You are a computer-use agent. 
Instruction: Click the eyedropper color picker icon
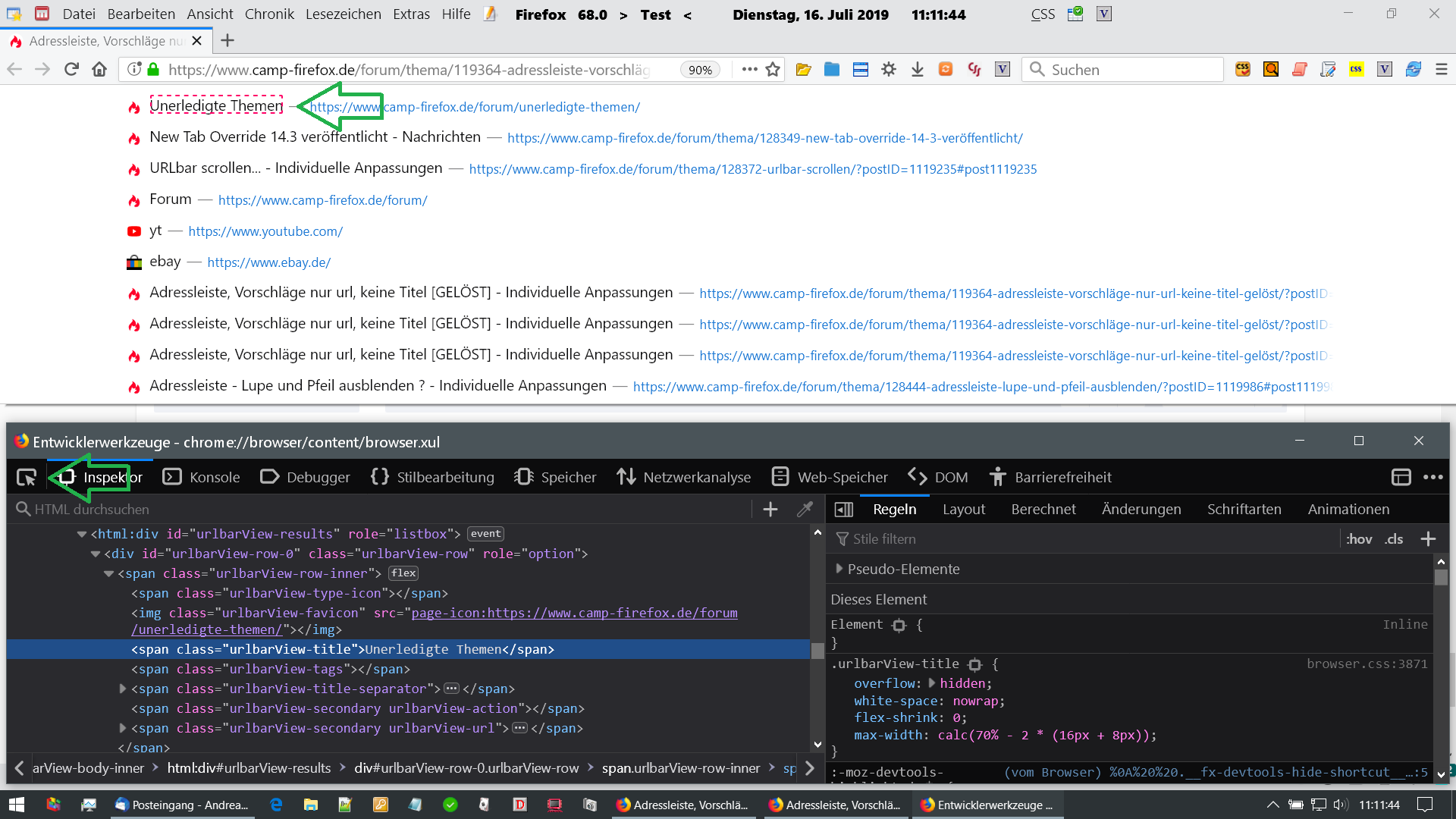[x=805, y=510]
